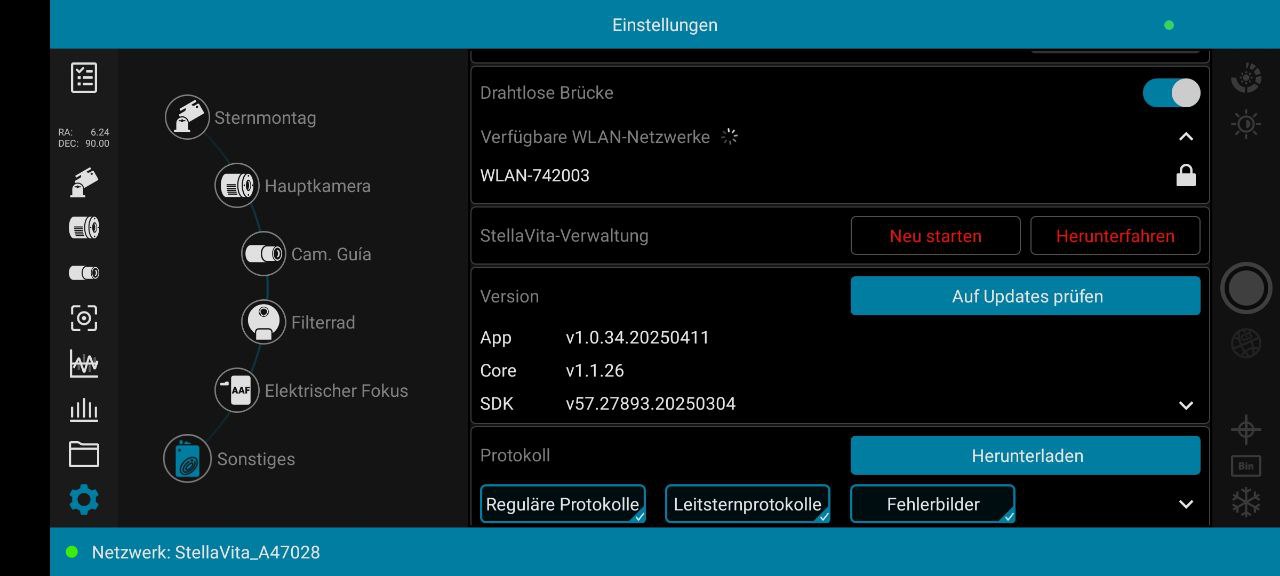Viewport: 1280px width, 576px height.
Task: Open the histogram icon in sidebar
Action: [84, 409]
